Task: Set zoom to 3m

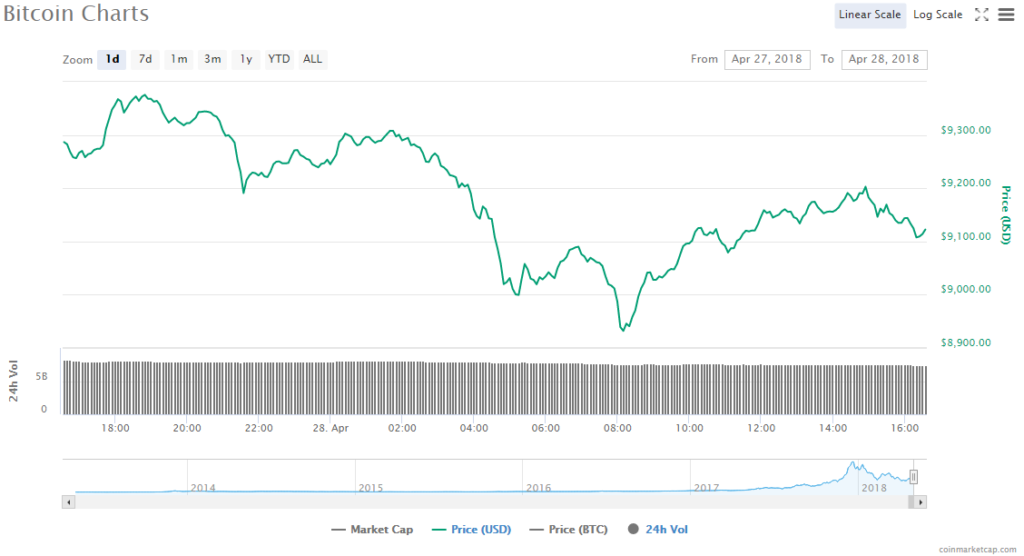Action: point(213,59)
